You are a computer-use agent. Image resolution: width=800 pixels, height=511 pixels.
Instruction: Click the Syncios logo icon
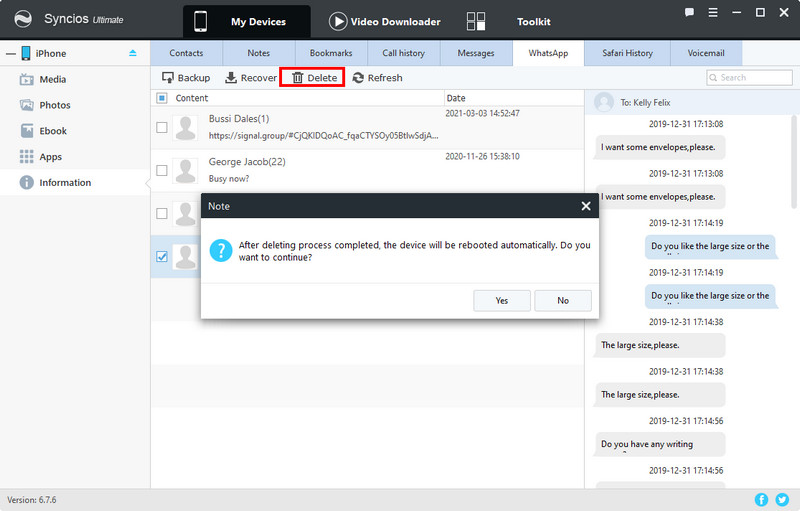(x=23, y=19)
